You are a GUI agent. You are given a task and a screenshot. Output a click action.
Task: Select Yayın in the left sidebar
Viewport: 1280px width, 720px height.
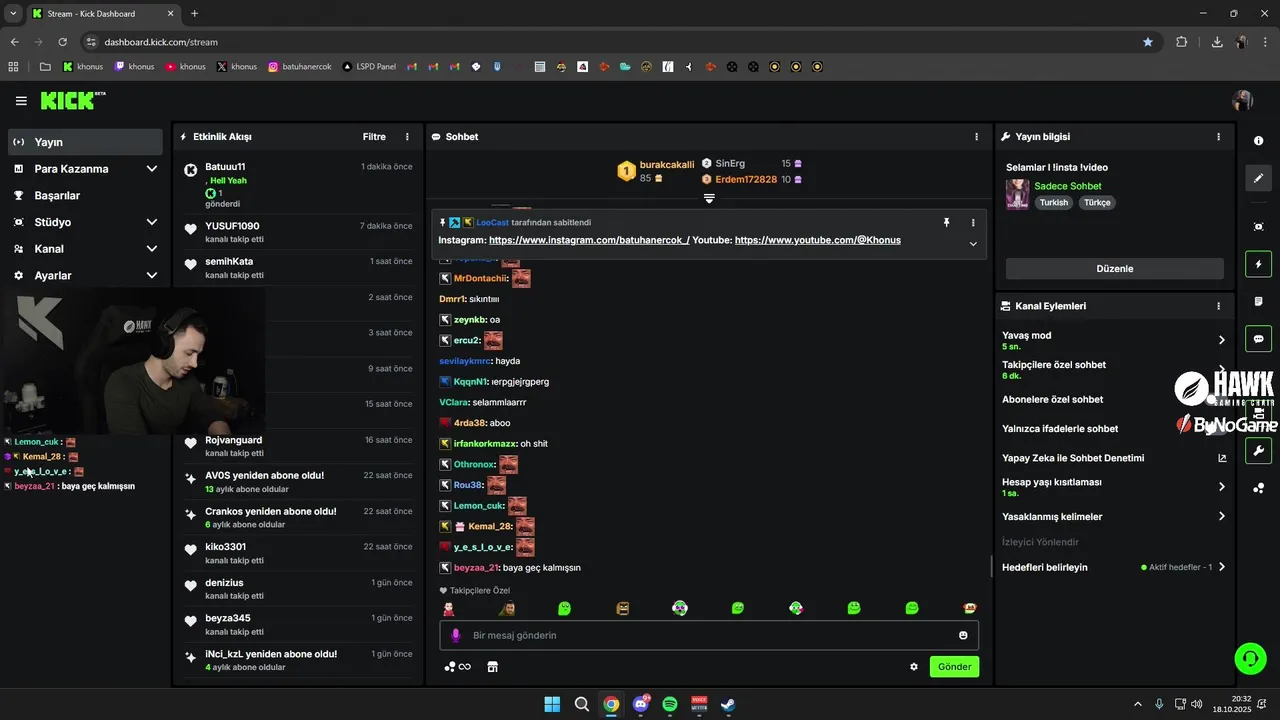[x=85, y=142]
